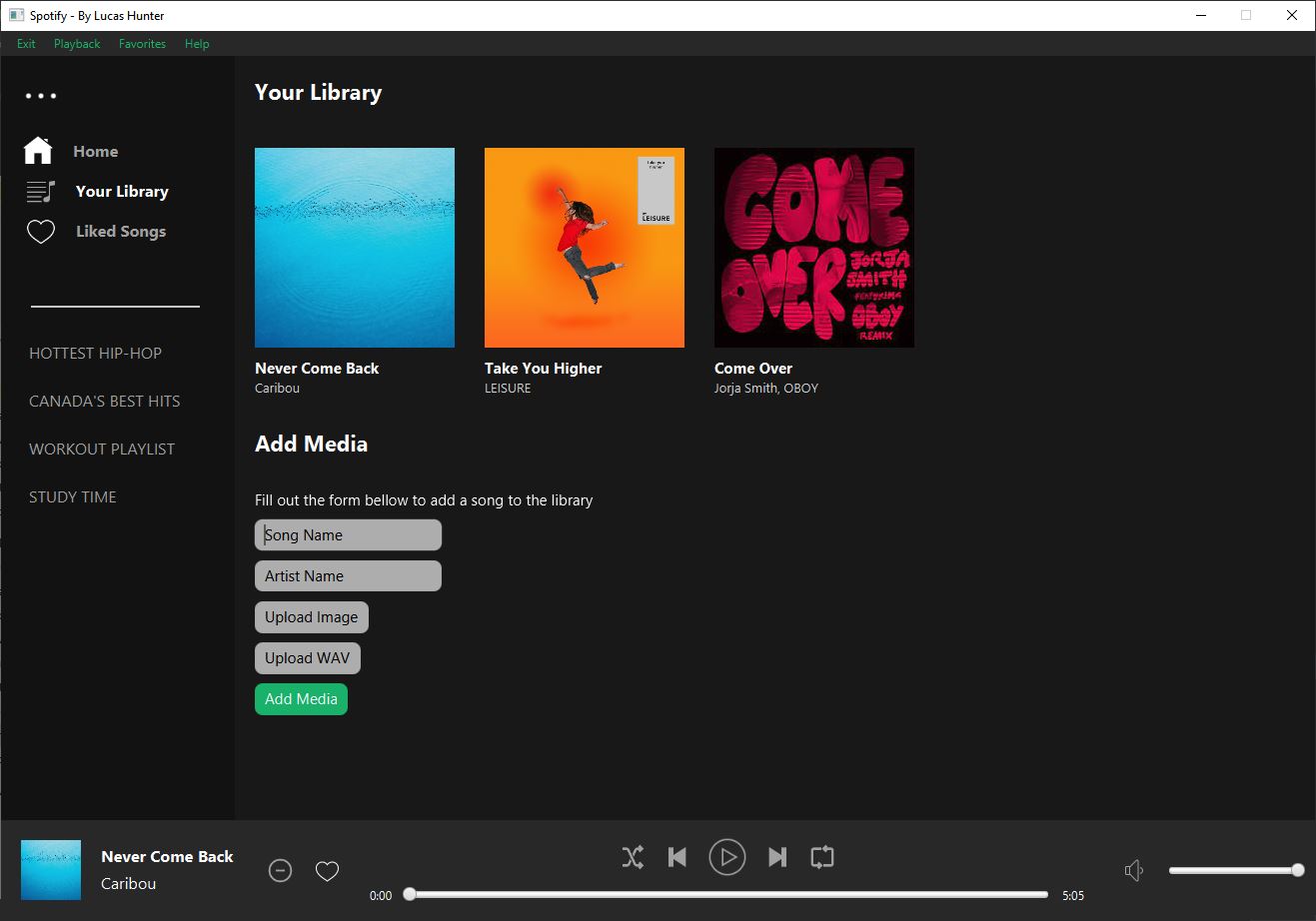This screenshot has width=1316, height=921.
Task: Click the Upload Image button
Action: point(312,617)
